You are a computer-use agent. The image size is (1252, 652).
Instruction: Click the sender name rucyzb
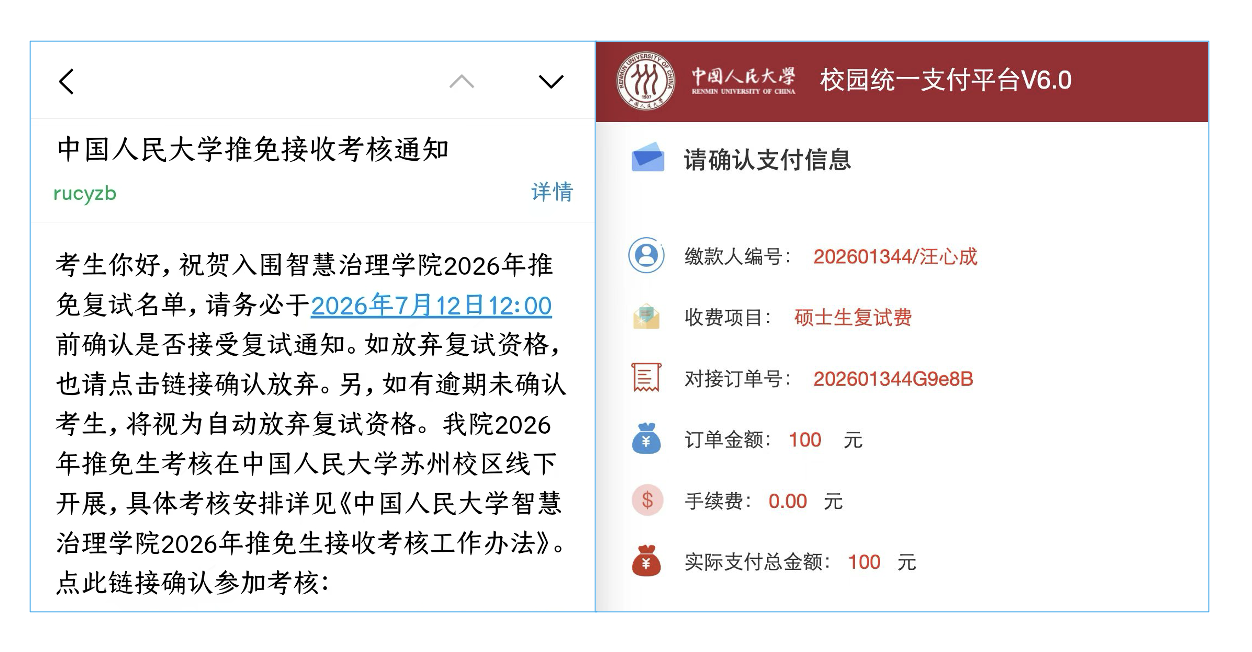[82, 192]
